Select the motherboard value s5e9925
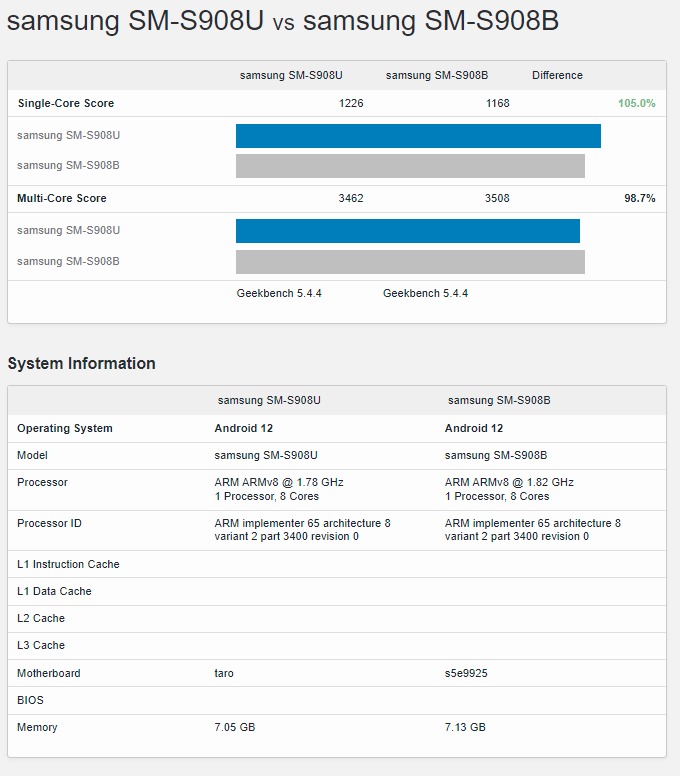Image resolution: width=680 pixels, height=776 pixels. (466, 674)
